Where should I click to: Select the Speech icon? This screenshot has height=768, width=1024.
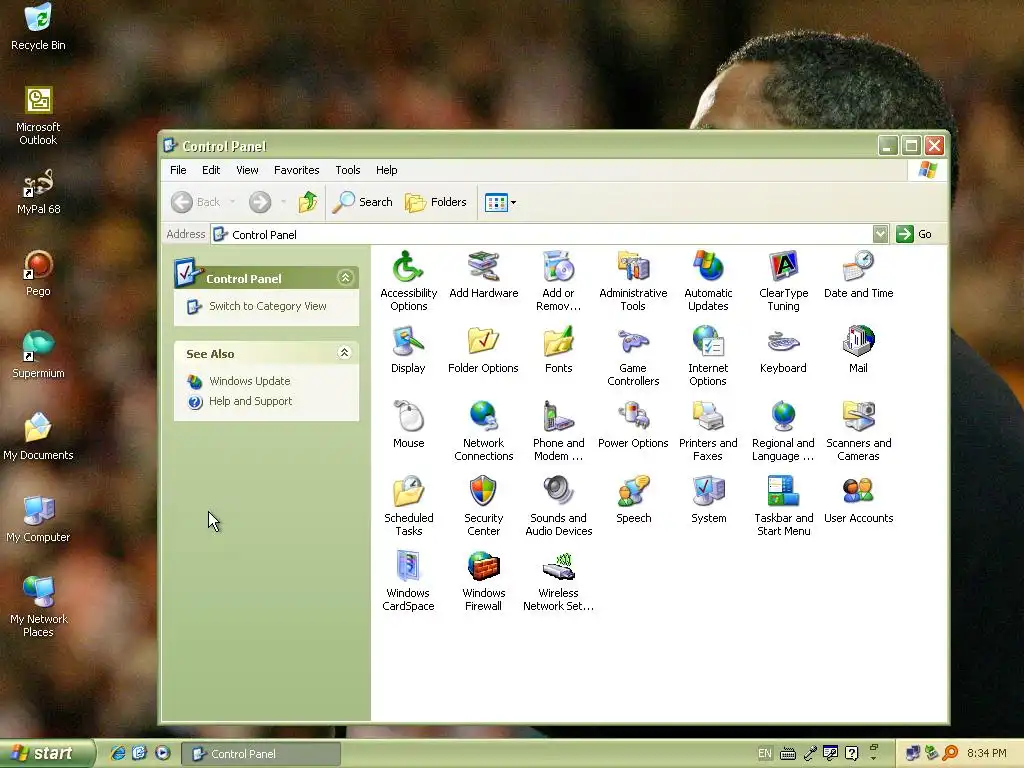pos(633,500)
